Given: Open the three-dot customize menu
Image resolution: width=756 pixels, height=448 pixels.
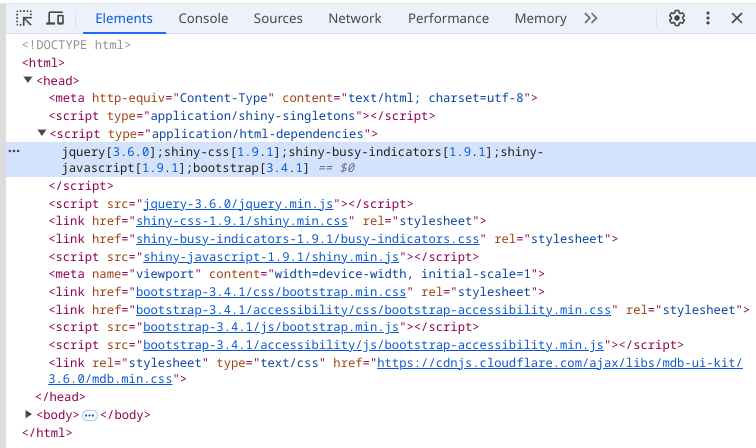Looking at the screenshot, I should (x=707, y=18).
